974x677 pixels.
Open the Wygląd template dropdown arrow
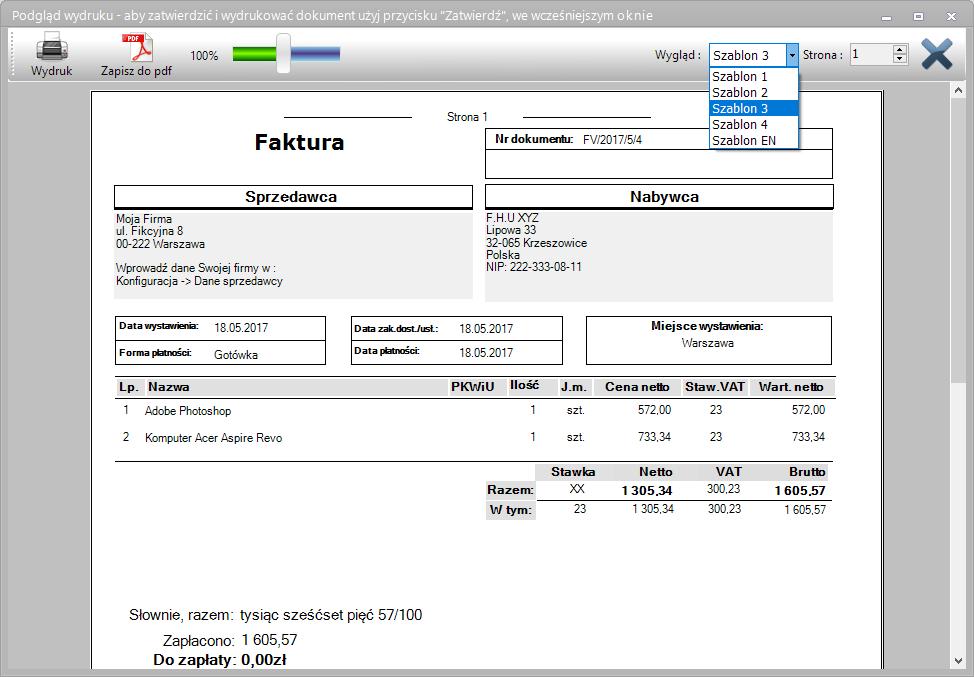click(x=791, y=55)
